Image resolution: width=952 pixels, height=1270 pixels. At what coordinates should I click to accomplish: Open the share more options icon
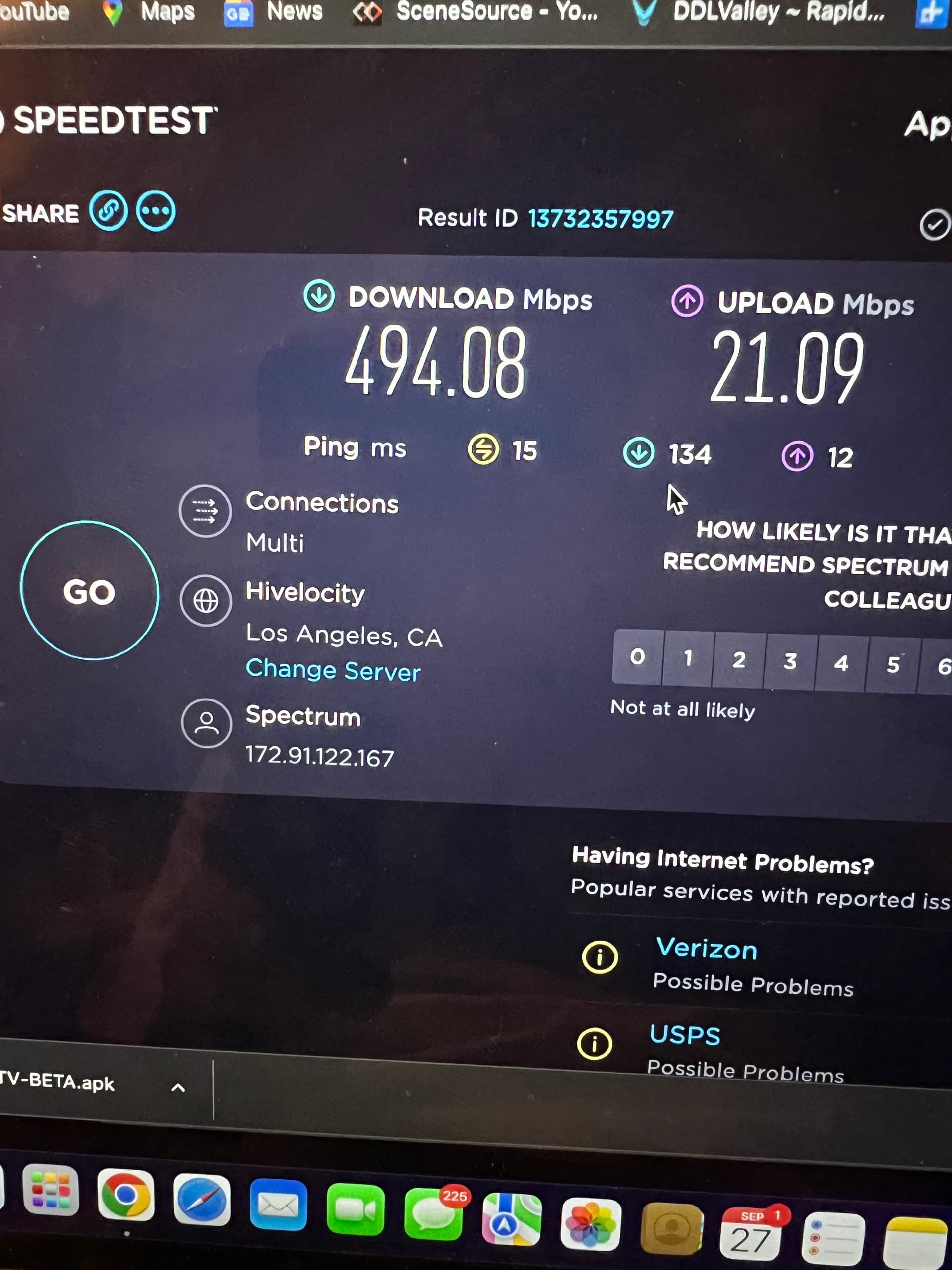pos(156,211)
